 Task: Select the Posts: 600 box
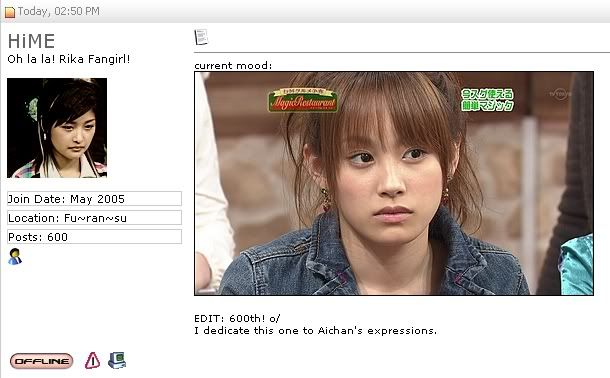pos(95,237)
